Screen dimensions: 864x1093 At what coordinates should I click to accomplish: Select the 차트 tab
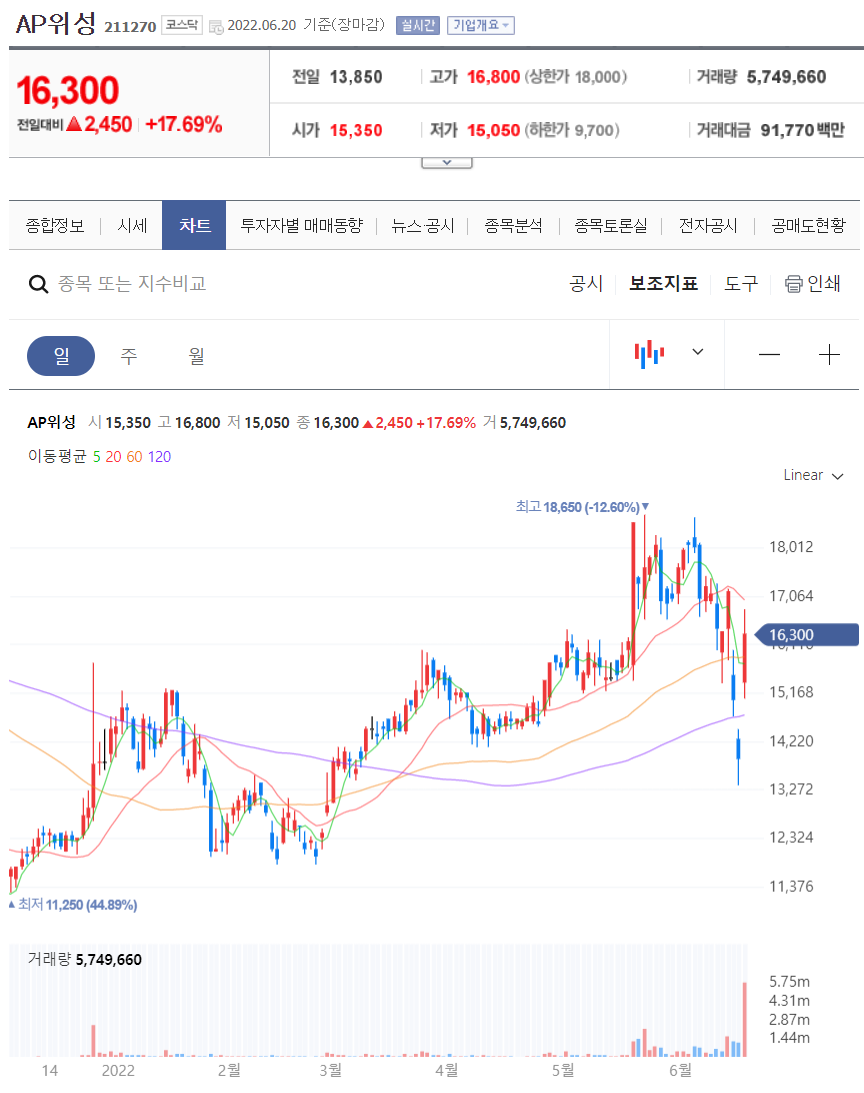[194, 225]
